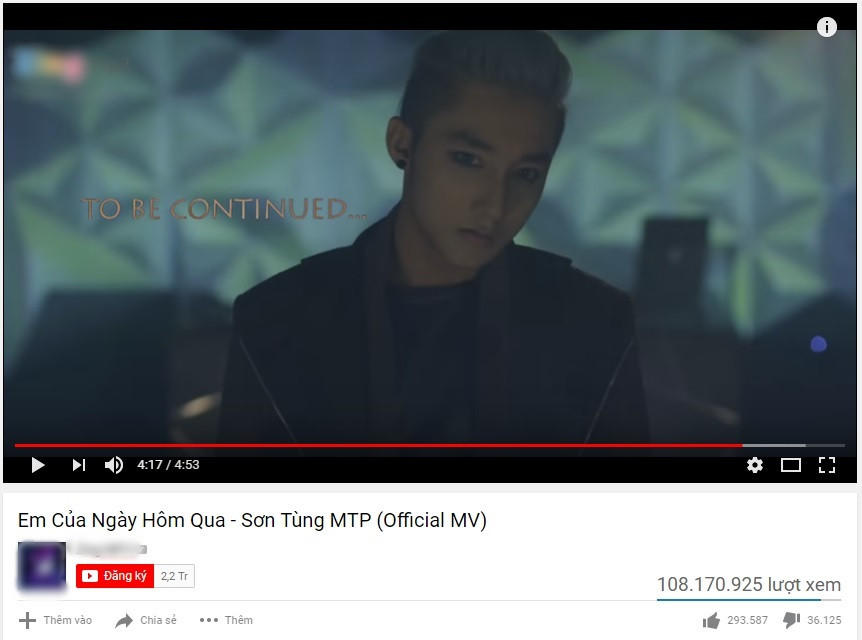Open the video settings gear

pos(755,465)
